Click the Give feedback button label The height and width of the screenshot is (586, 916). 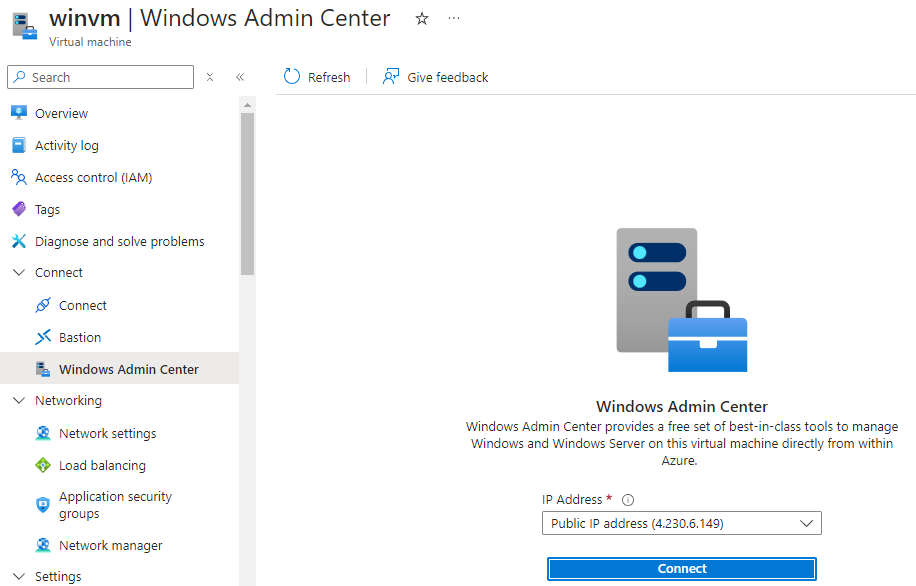(447, 77)
